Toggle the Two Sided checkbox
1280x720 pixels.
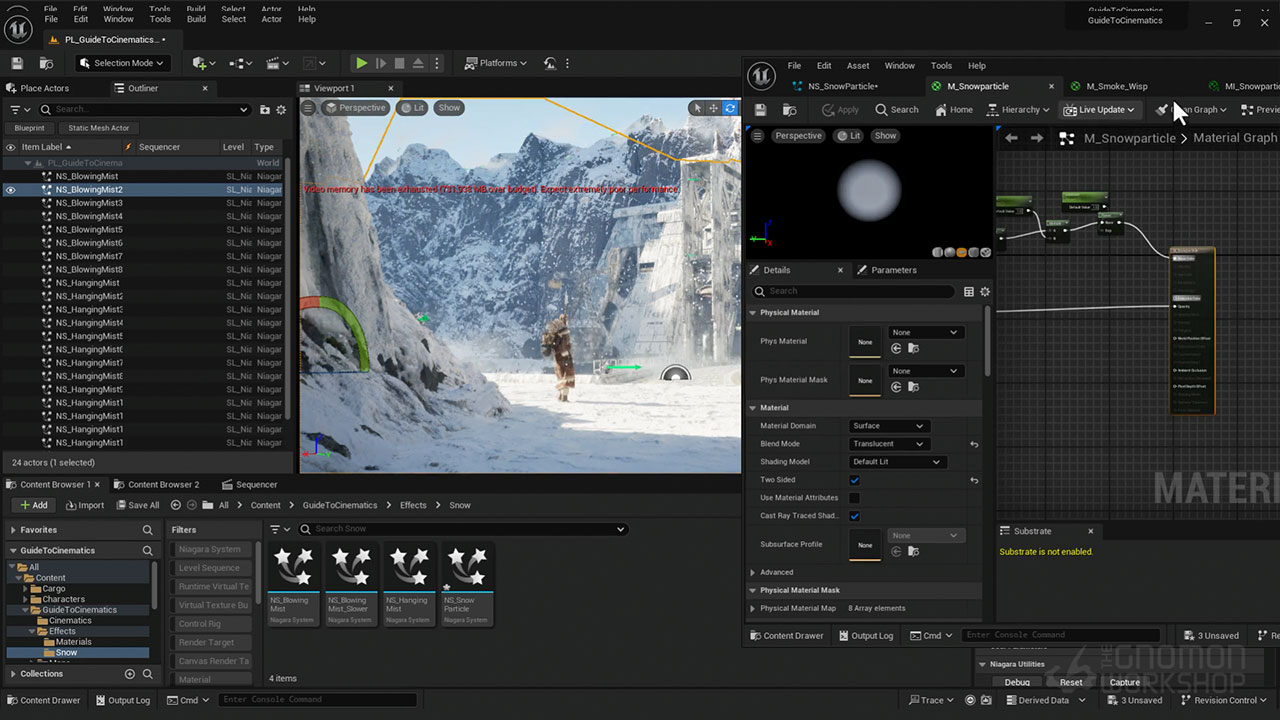pyautogui.click(x=854, y=480)
